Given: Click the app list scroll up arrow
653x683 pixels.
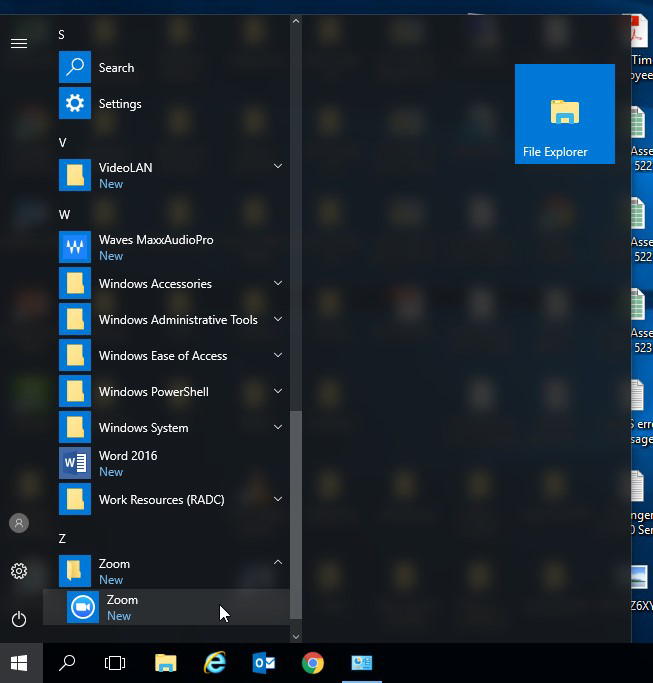Looking at the screenshot, I should click(296, 21).
